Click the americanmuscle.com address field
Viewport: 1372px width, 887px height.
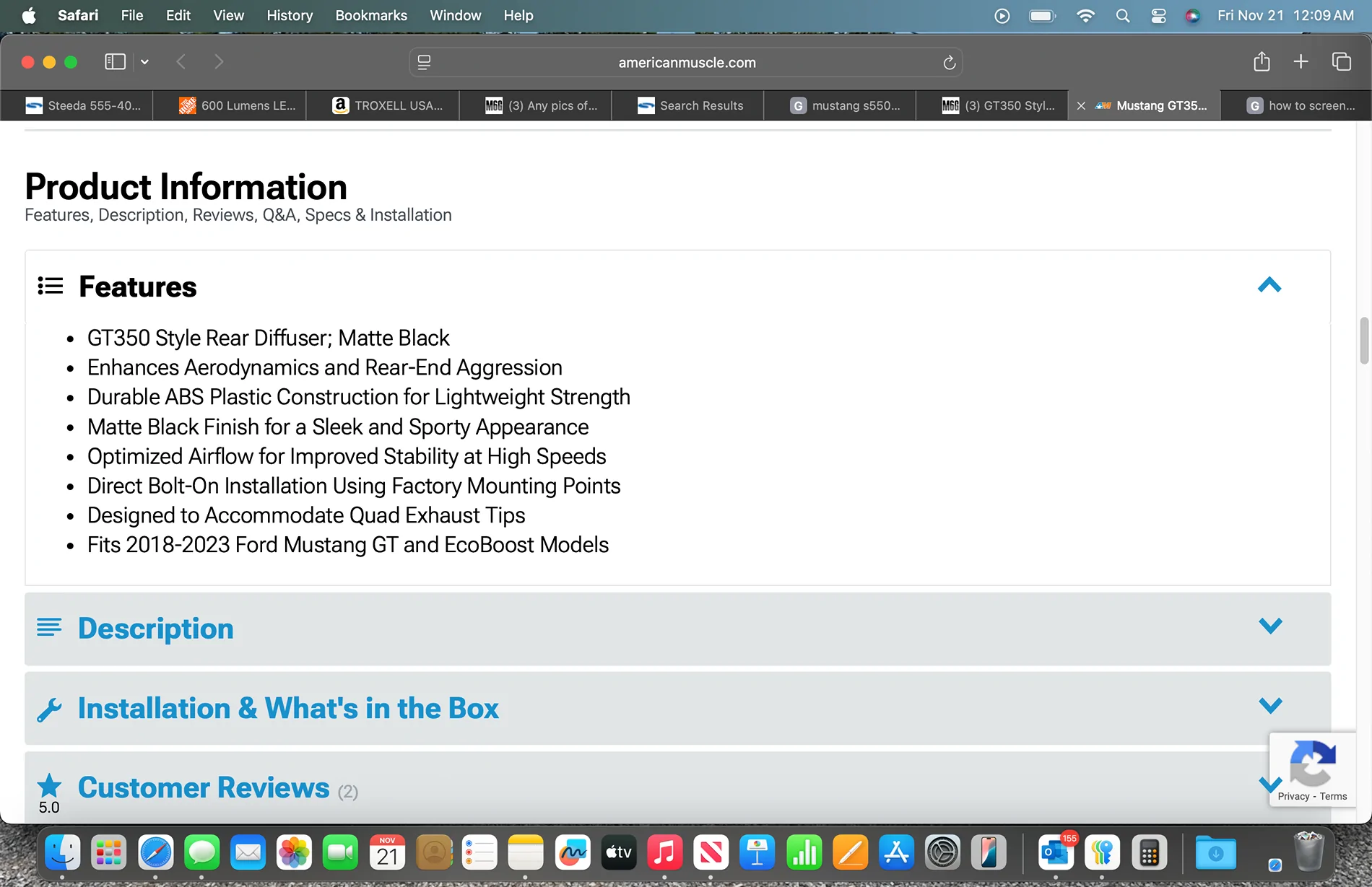pyautogui.click(x=686, y=63)
